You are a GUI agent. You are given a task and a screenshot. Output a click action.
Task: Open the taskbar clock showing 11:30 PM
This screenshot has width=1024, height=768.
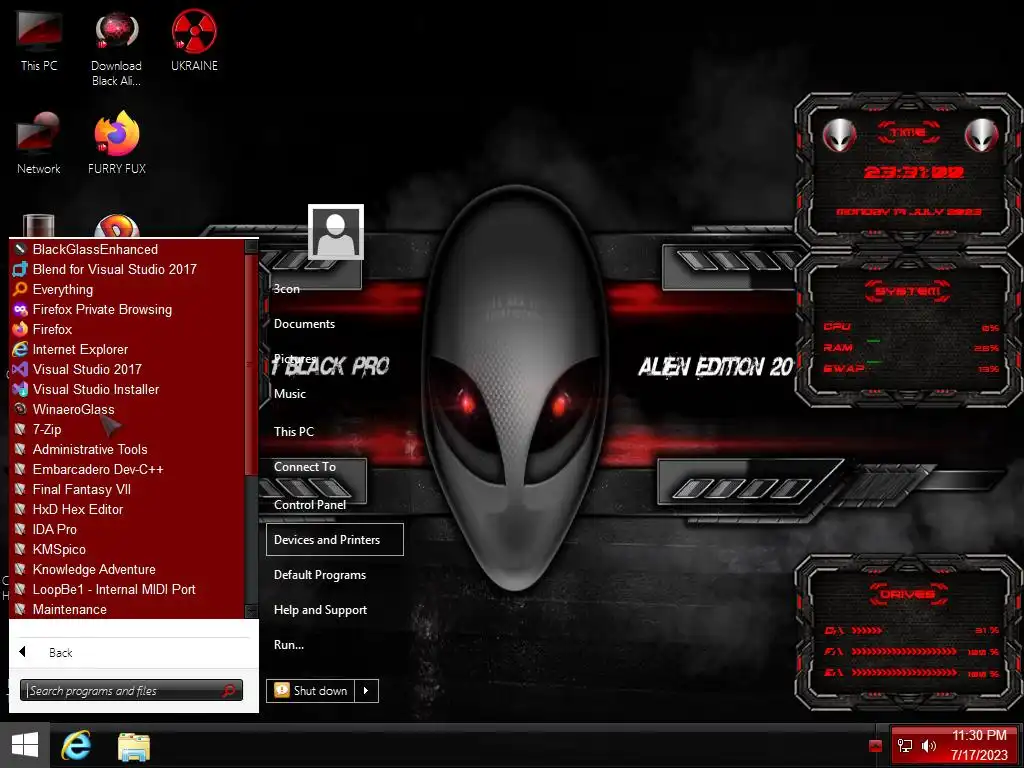click(x=980, y=745)
